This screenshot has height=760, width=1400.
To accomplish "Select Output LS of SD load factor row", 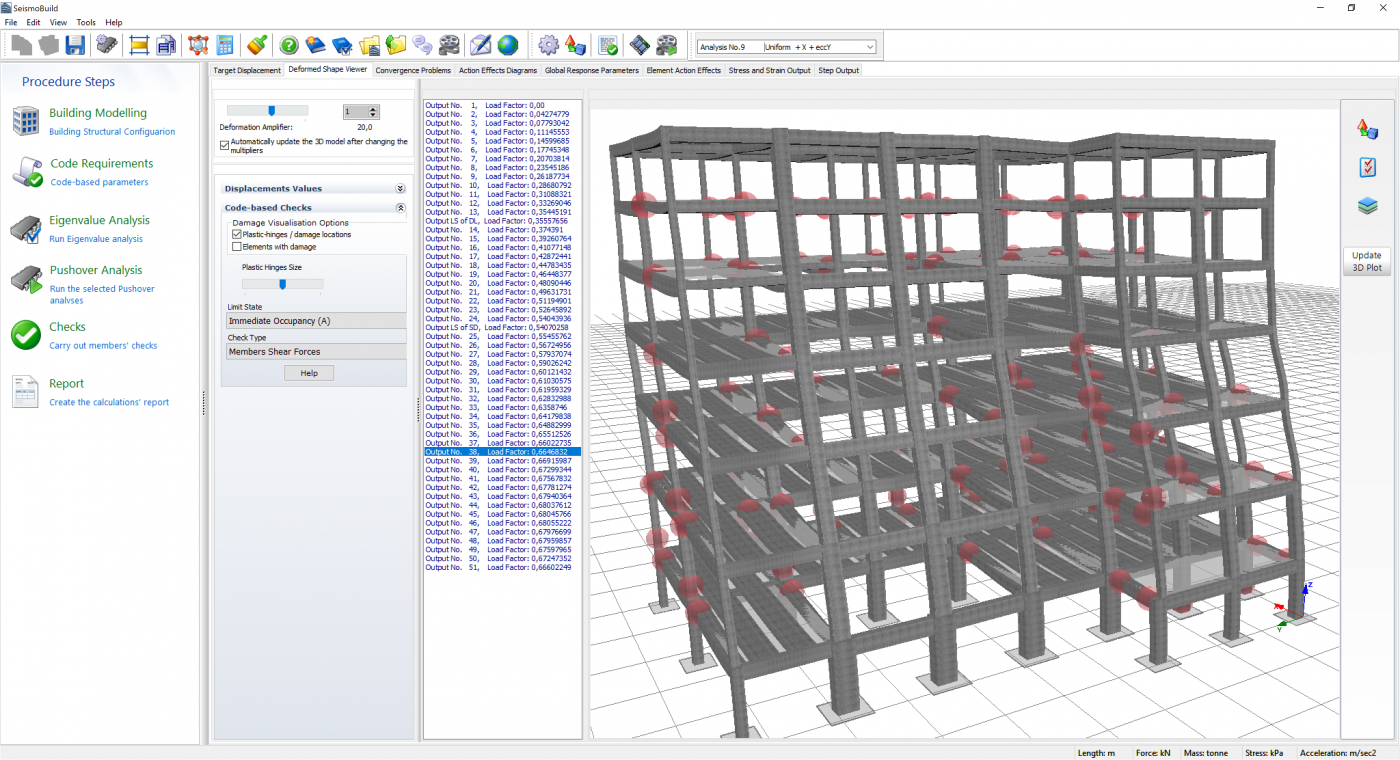I will [x=502, y=327].
